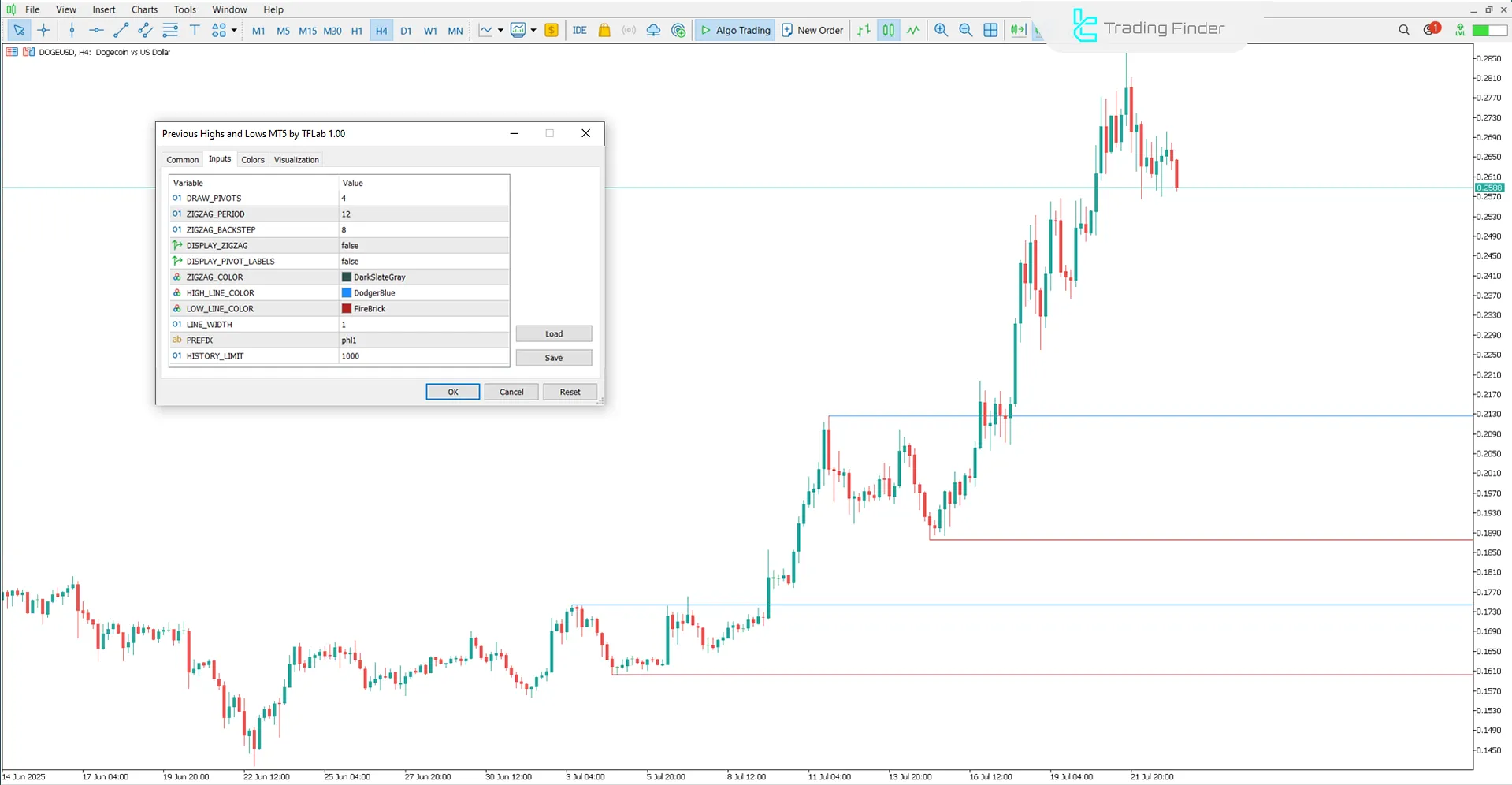Switch to the Colors tab
1512x785 pixels.
pyautogui.click(x=253, y=159)
